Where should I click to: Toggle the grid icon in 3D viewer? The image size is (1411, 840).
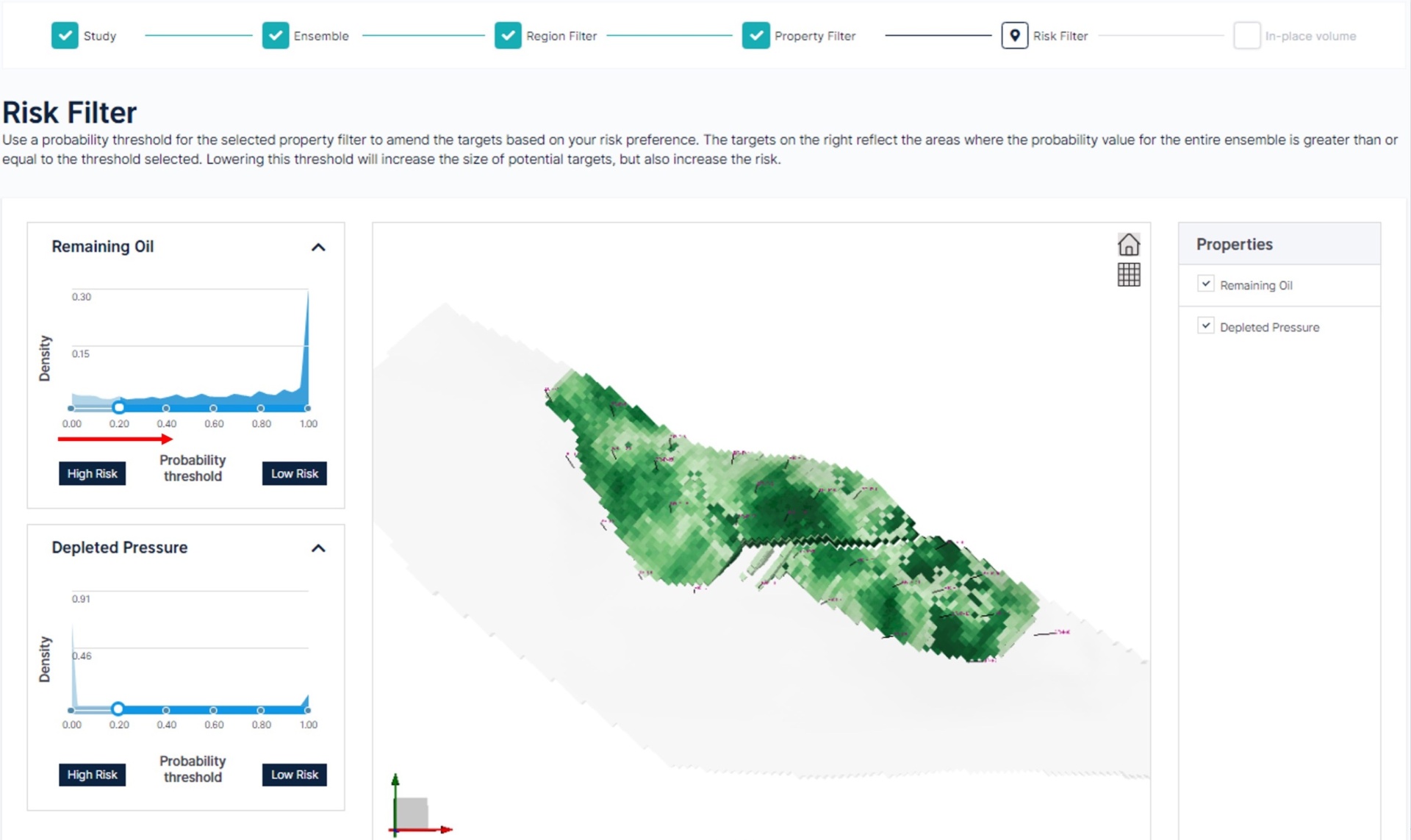click(1128, 275)
